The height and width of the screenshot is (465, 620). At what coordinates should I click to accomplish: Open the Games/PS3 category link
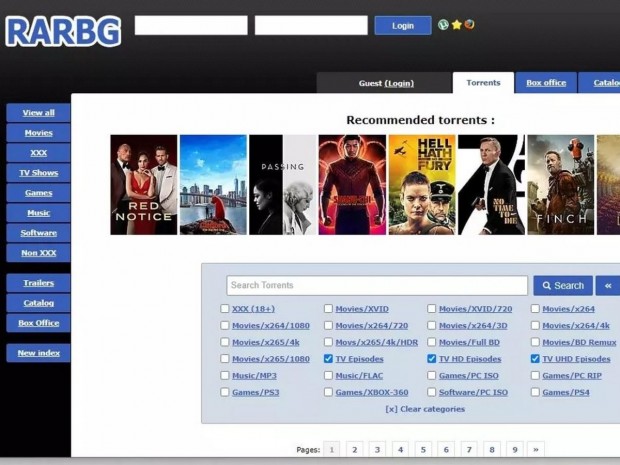coord(255,392)
